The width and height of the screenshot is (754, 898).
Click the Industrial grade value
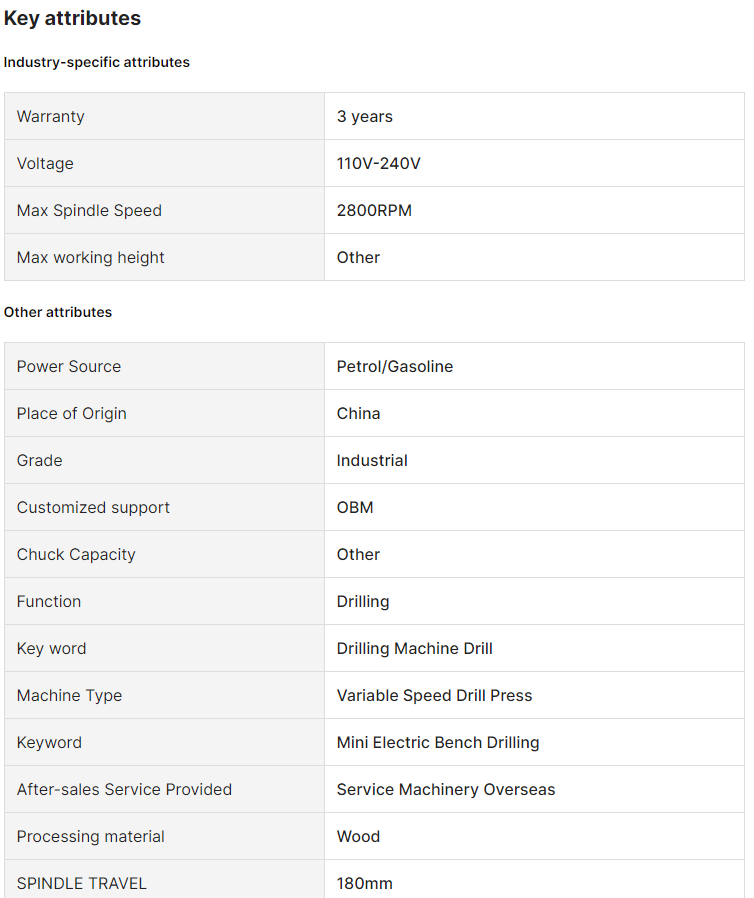click(x=372, y=461)
